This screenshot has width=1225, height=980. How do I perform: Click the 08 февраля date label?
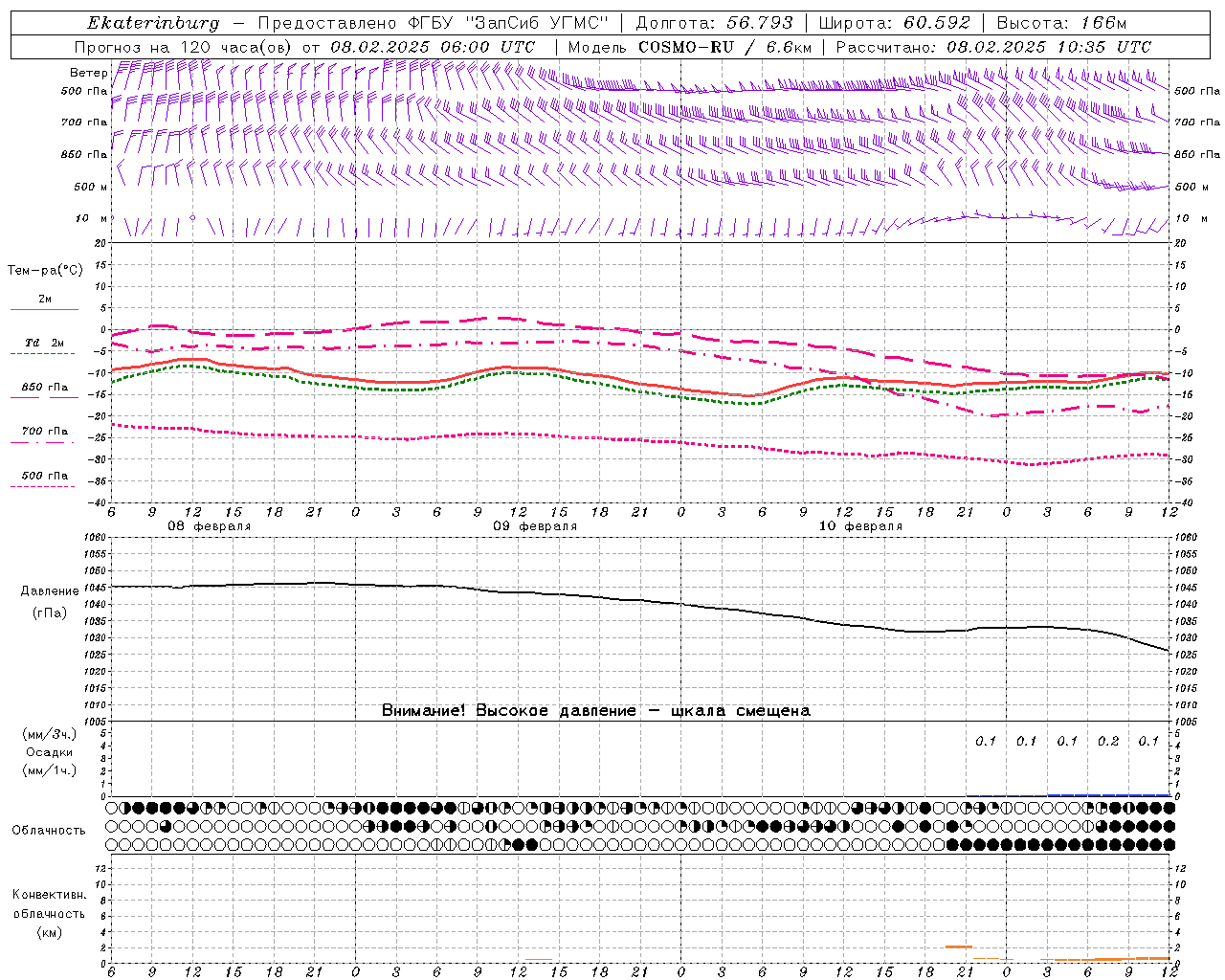coord(210,526)
